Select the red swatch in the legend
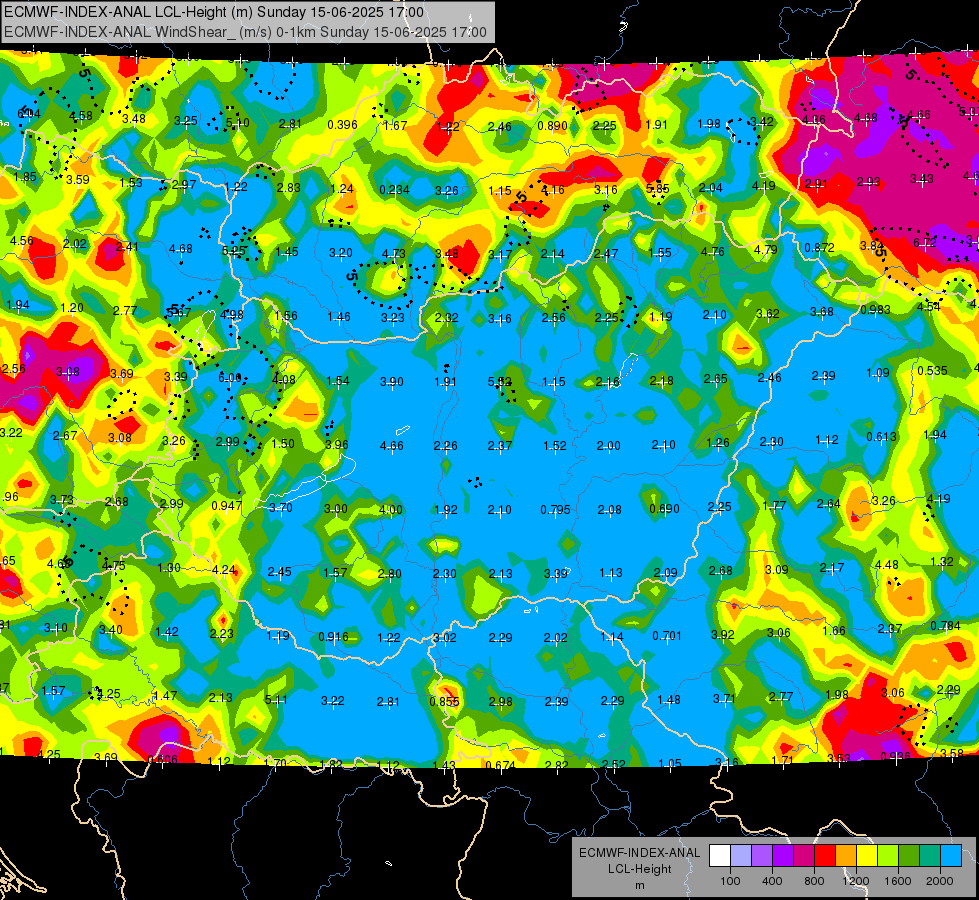The height and width of the screenshot is (900, 979). pyautogui.click(x=825, y=855)
